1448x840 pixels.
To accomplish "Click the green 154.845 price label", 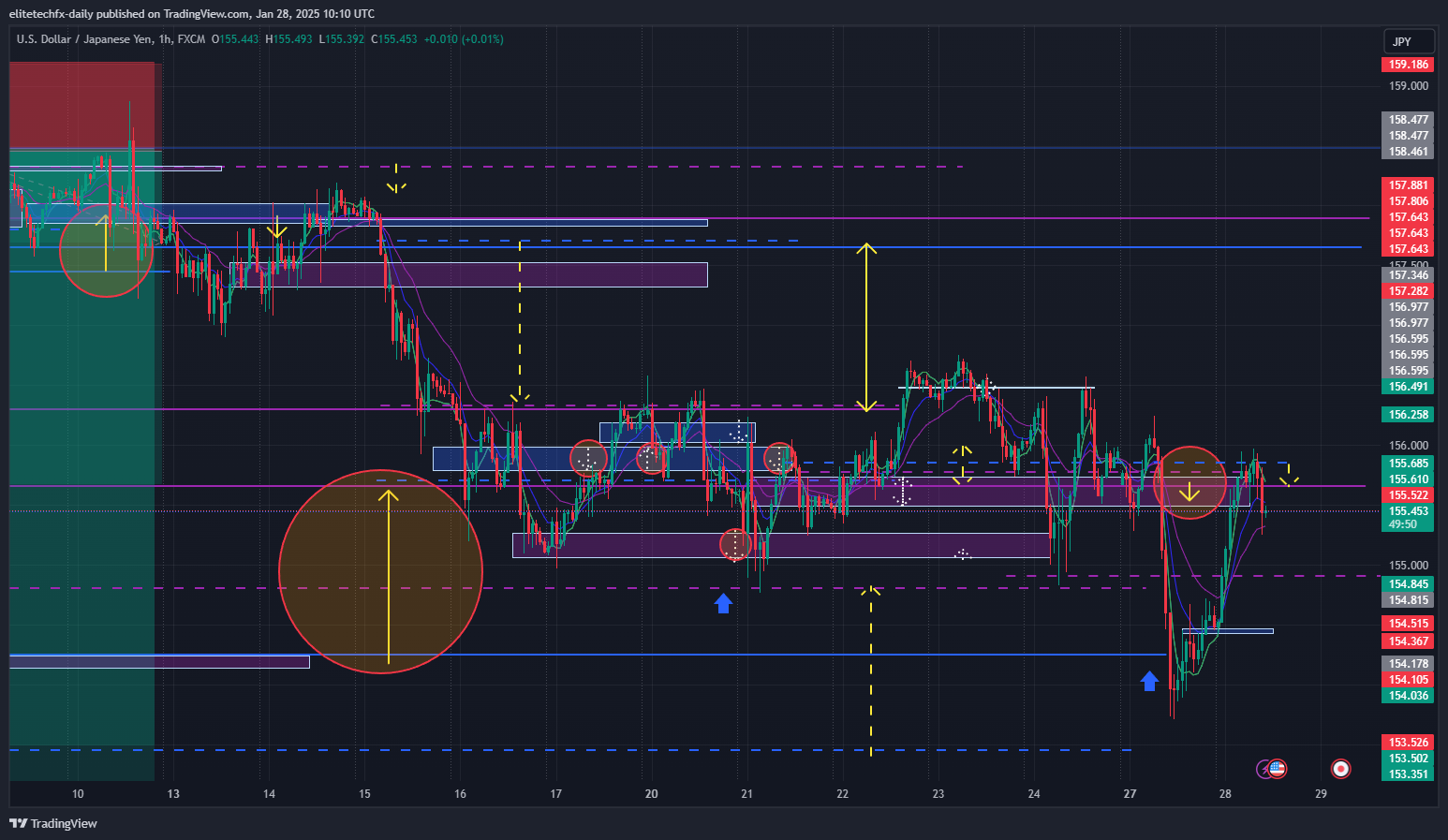I will coord(1408,584).
